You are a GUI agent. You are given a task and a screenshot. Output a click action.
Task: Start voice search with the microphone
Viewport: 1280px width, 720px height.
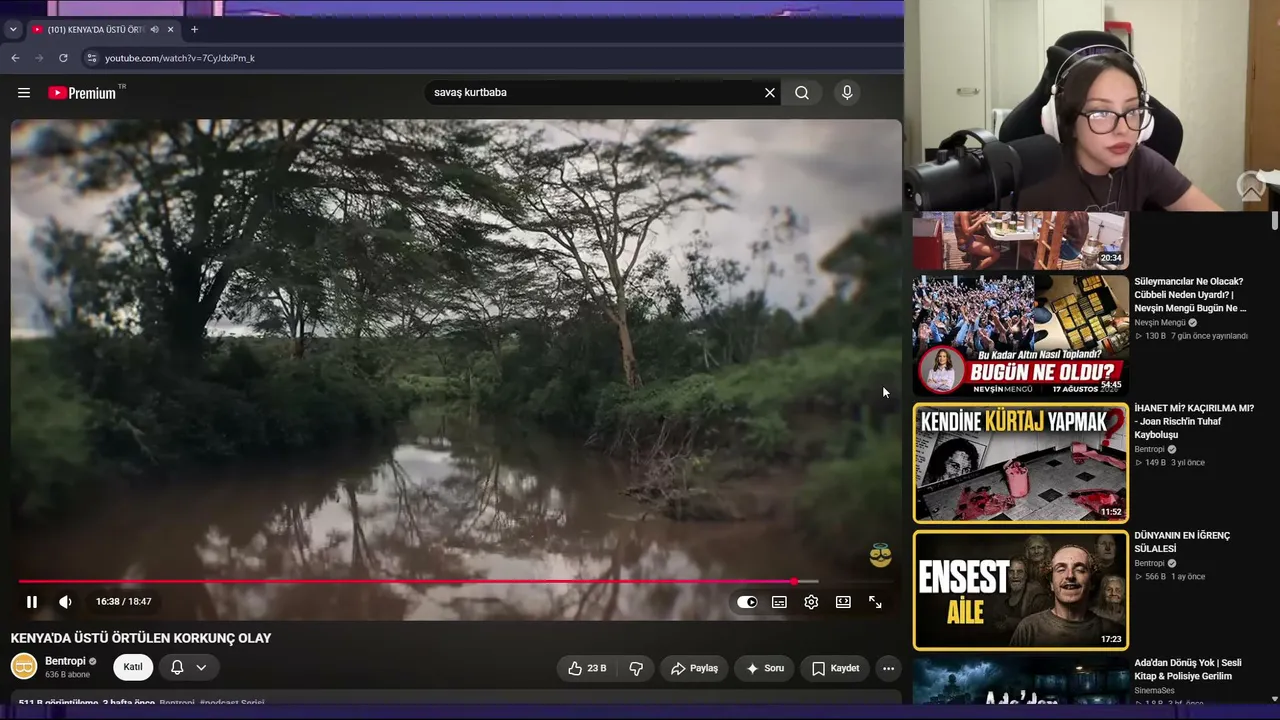pos(847,93)
